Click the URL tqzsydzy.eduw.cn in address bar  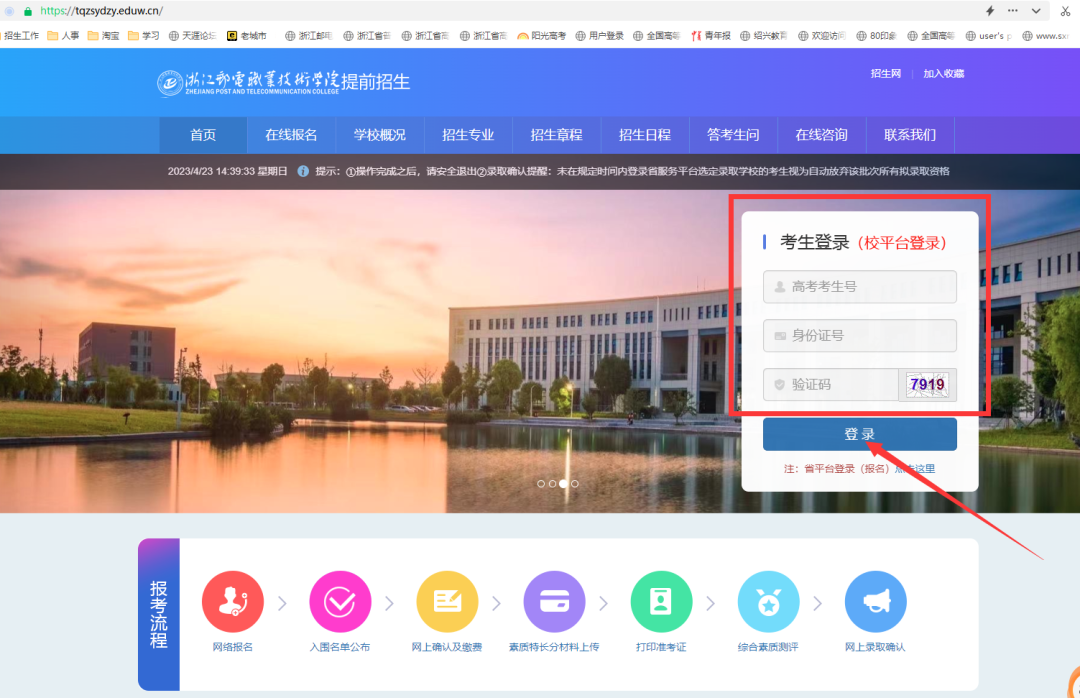[x=102, y=11]
